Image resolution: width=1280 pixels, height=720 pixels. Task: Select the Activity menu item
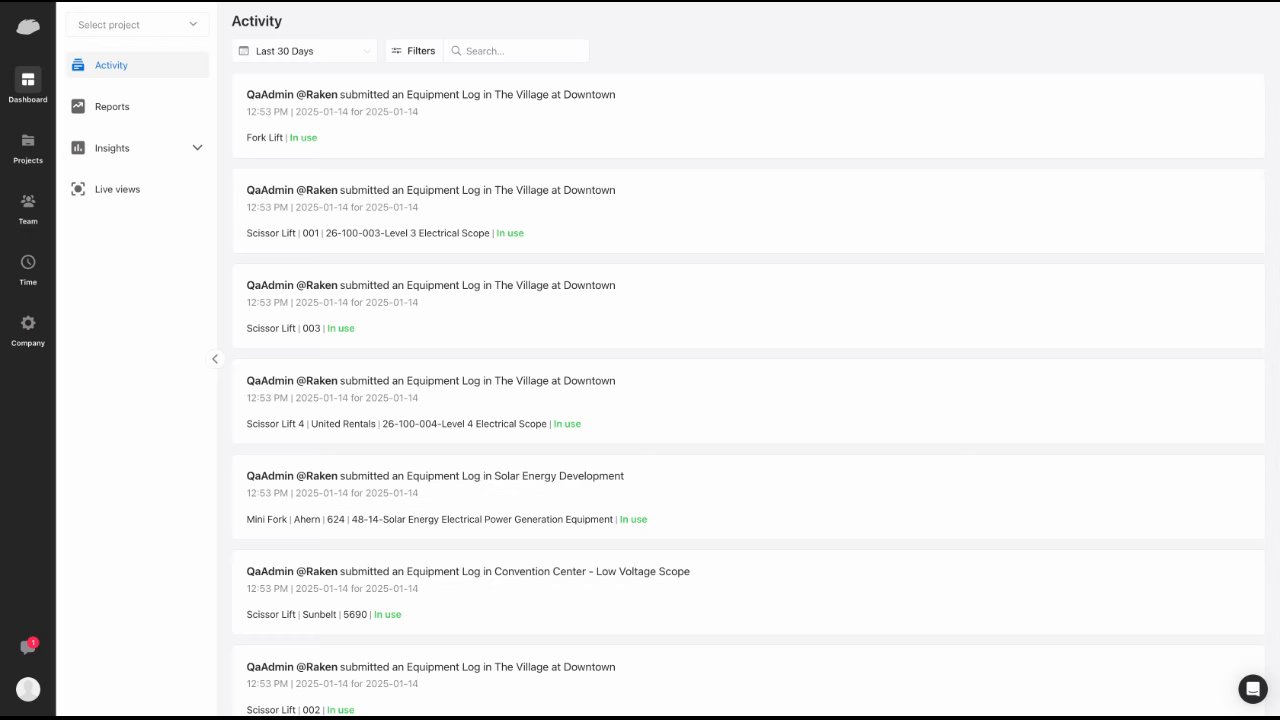111,65
